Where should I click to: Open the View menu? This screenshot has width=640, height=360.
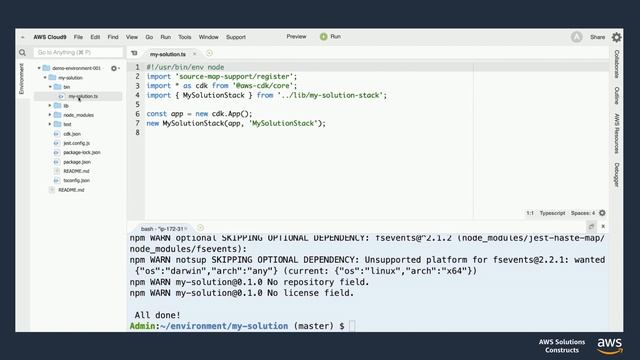click(x=132, y=37)
